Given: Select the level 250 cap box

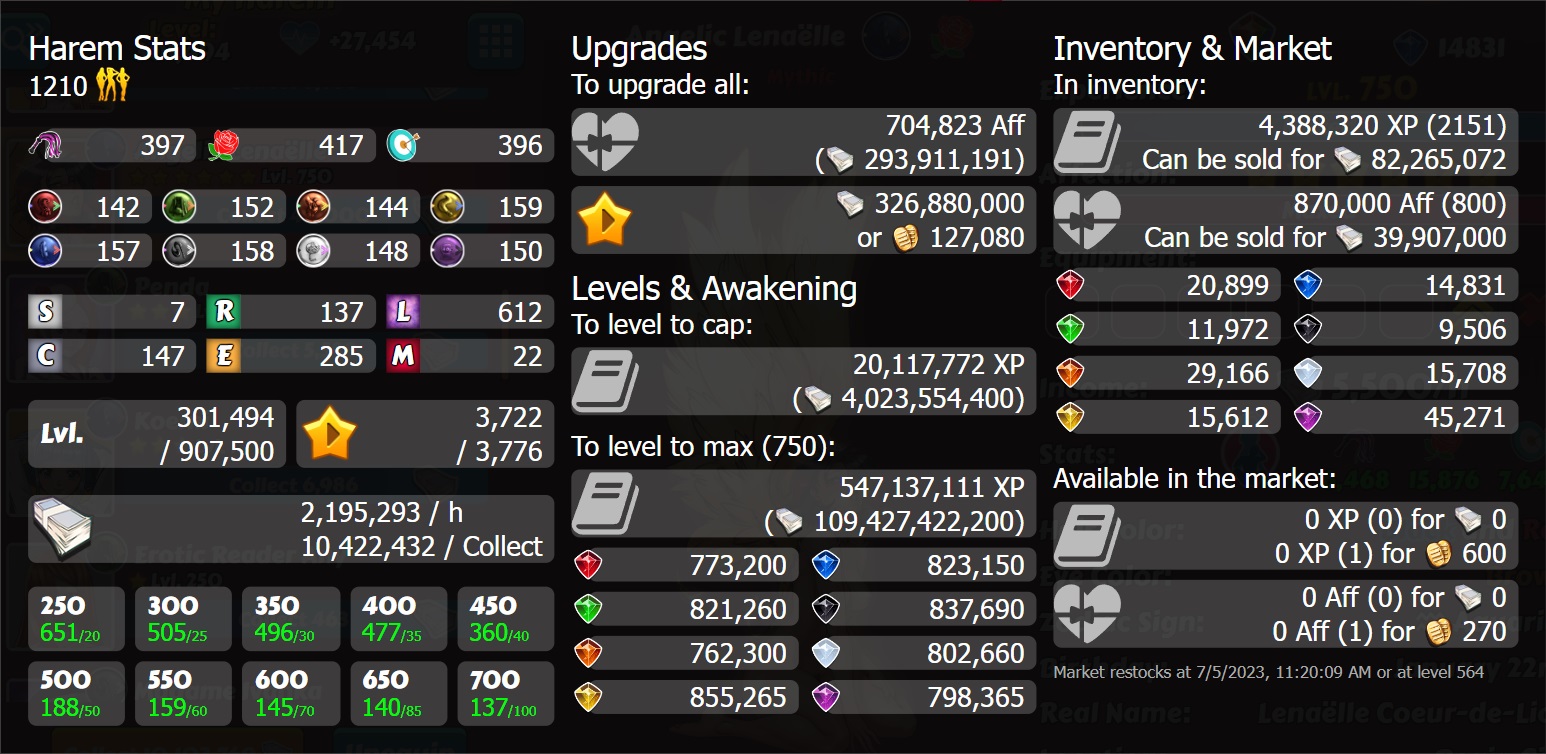Looking at the screenshot, I should 76,619.
